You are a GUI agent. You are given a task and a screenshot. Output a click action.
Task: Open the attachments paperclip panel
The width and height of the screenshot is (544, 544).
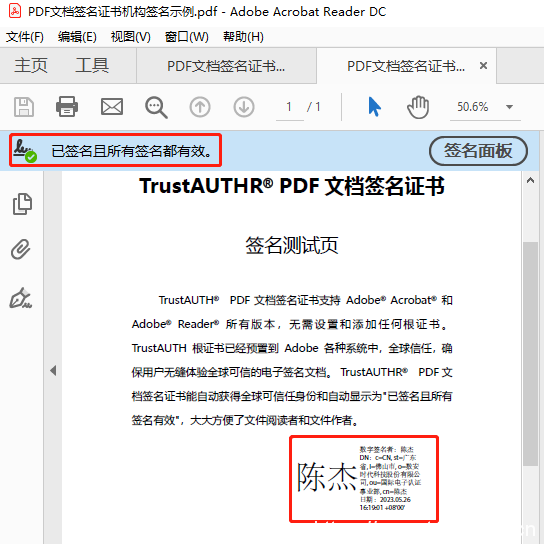click(21, 249)
